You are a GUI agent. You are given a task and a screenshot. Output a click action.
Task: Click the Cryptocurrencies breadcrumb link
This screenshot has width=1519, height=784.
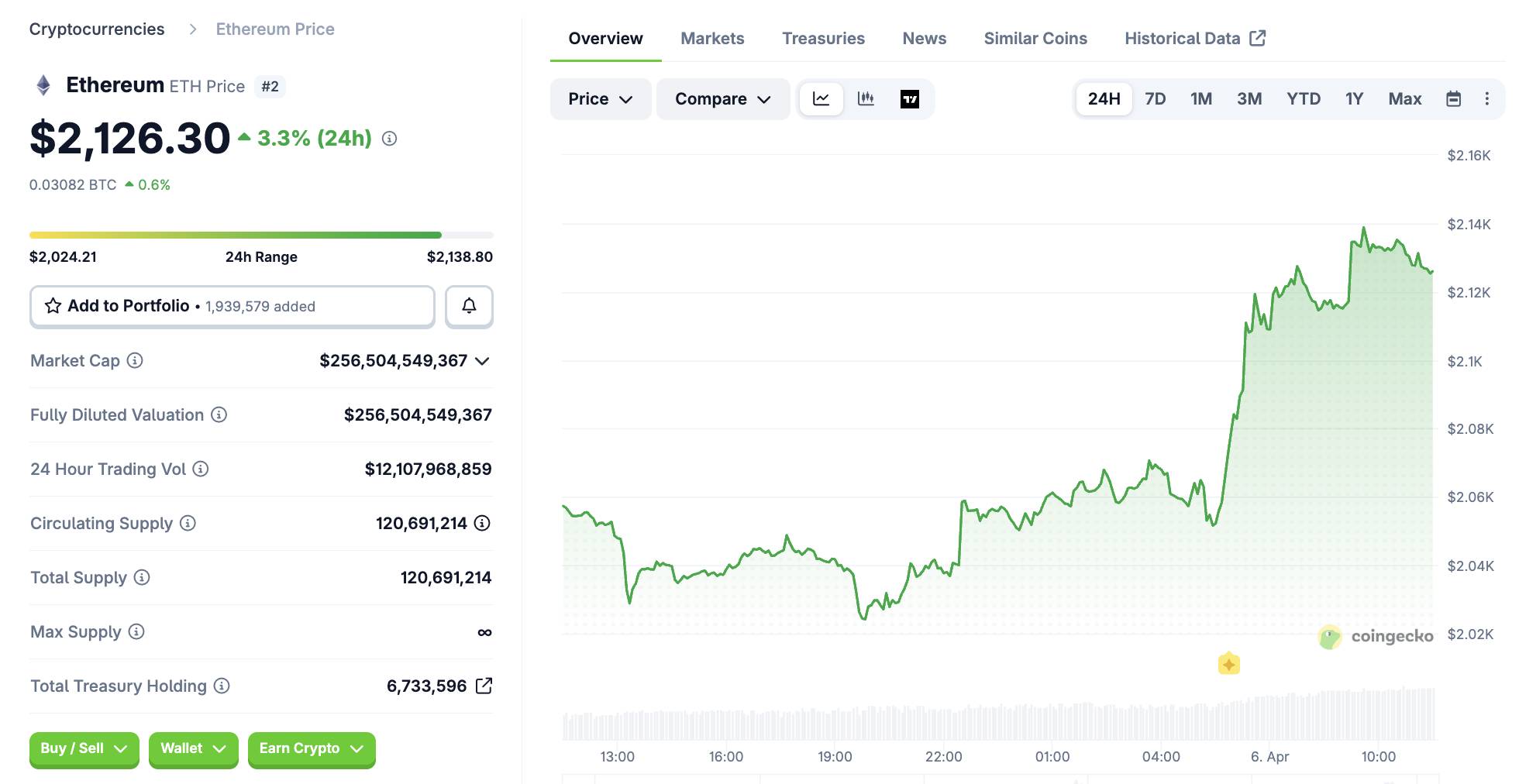pos(96,29)
